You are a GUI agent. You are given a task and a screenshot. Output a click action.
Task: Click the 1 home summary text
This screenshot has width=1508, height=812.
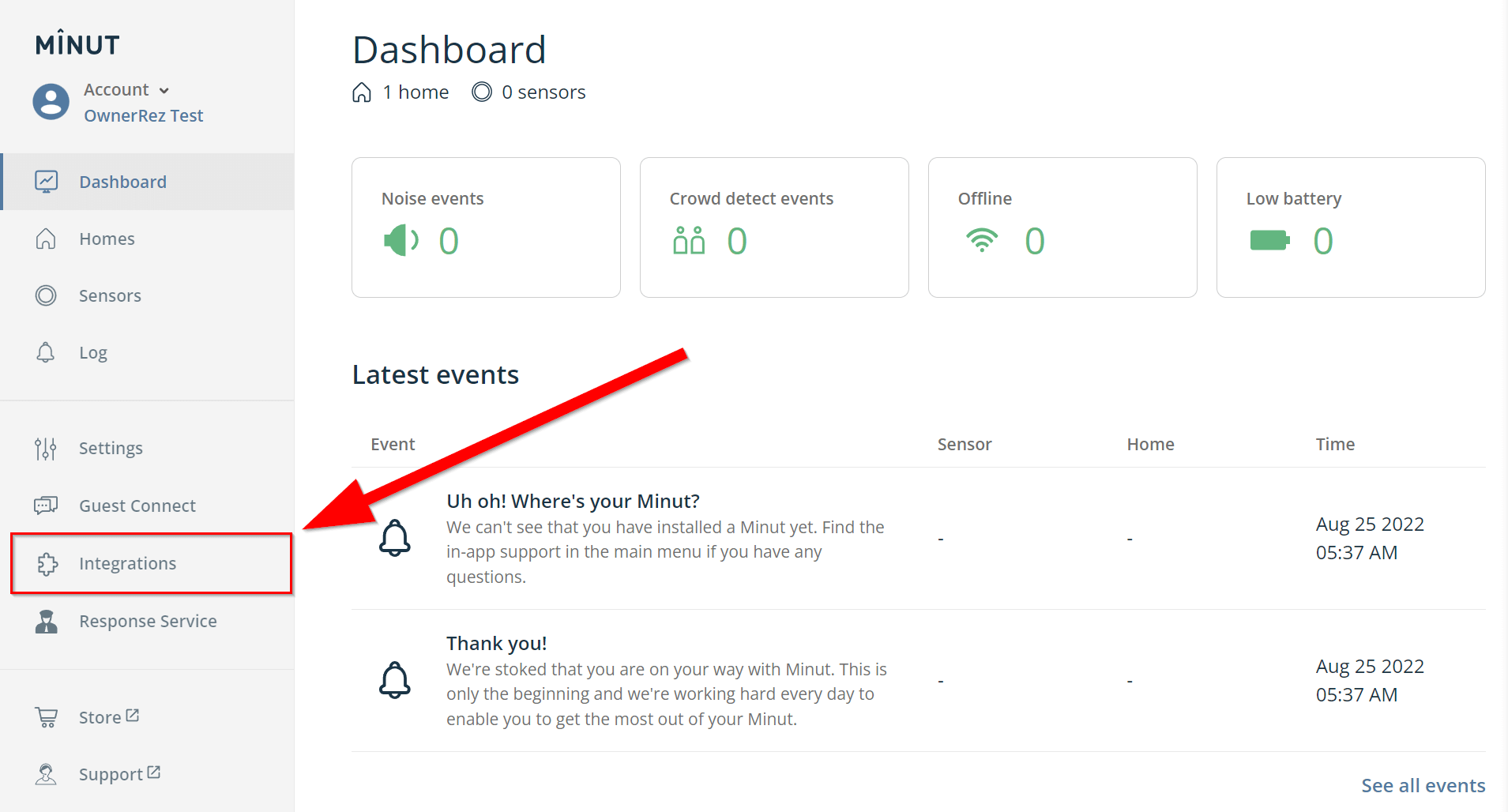point(416,92)
